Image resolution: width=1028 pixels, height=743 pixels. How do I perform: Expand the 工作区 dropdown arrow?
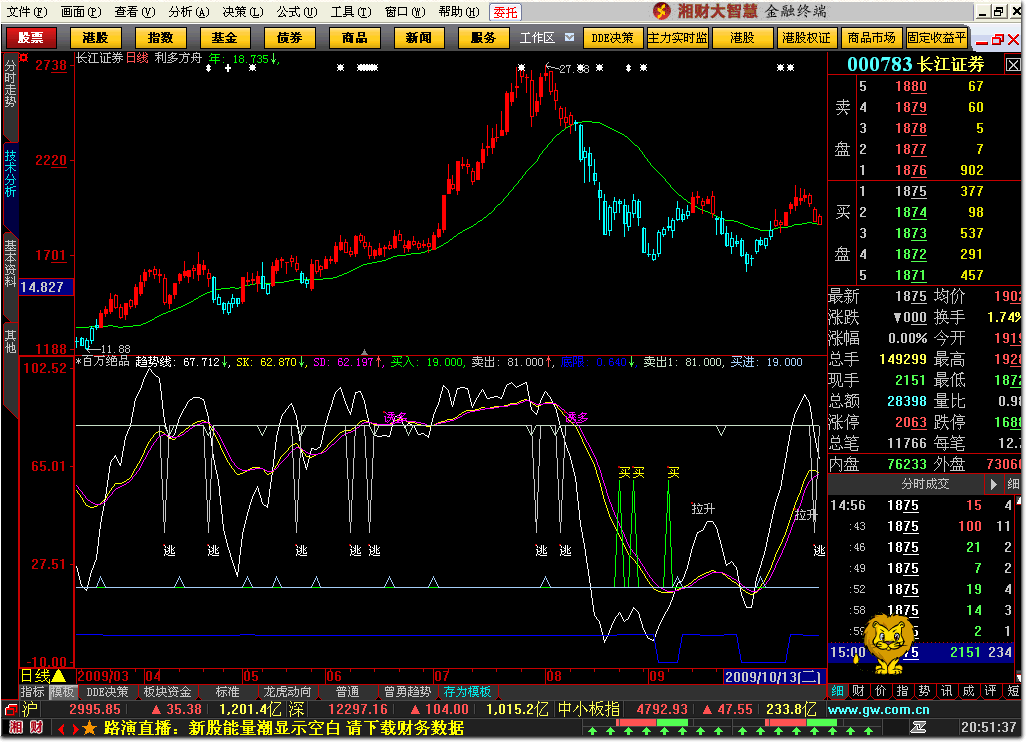coord(569,37)
